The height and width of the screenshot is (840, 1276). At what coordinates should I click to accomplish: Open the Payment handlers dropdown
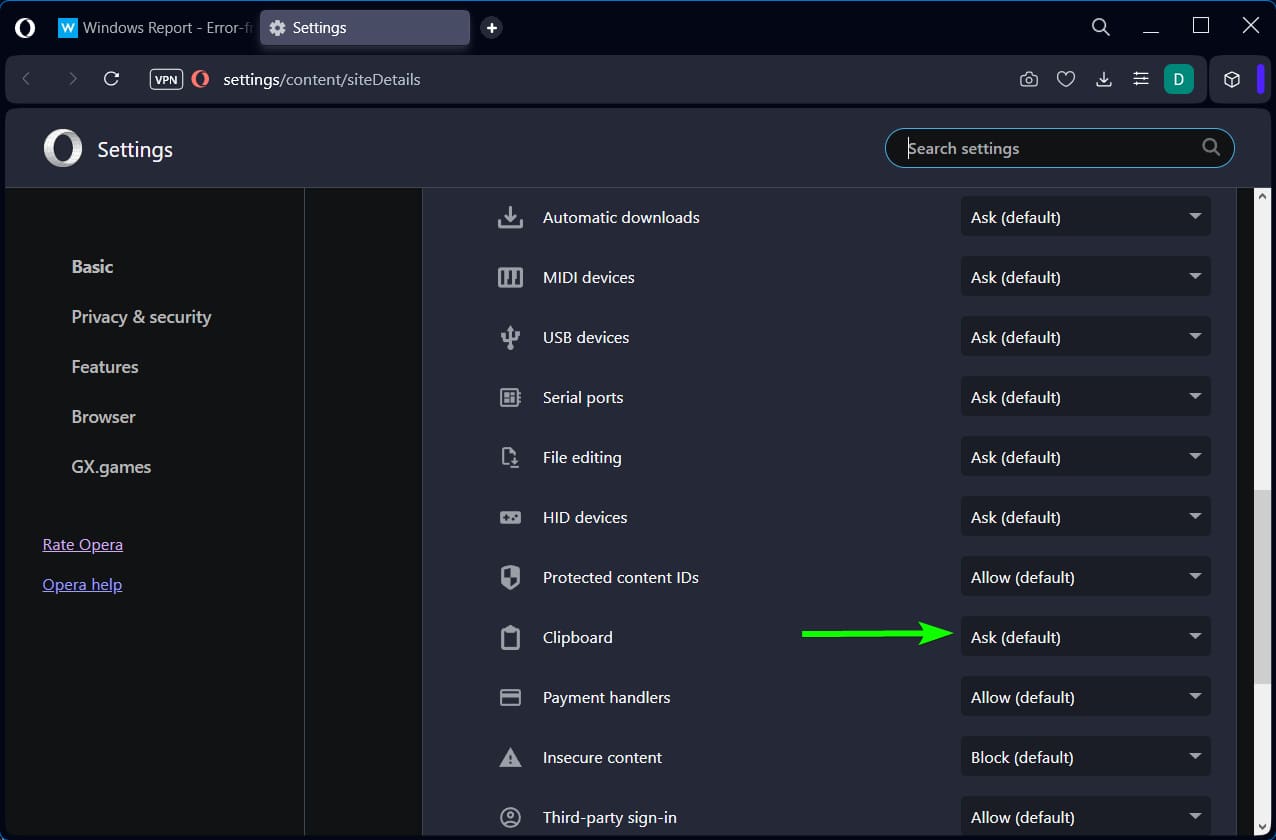[1086, 697]
